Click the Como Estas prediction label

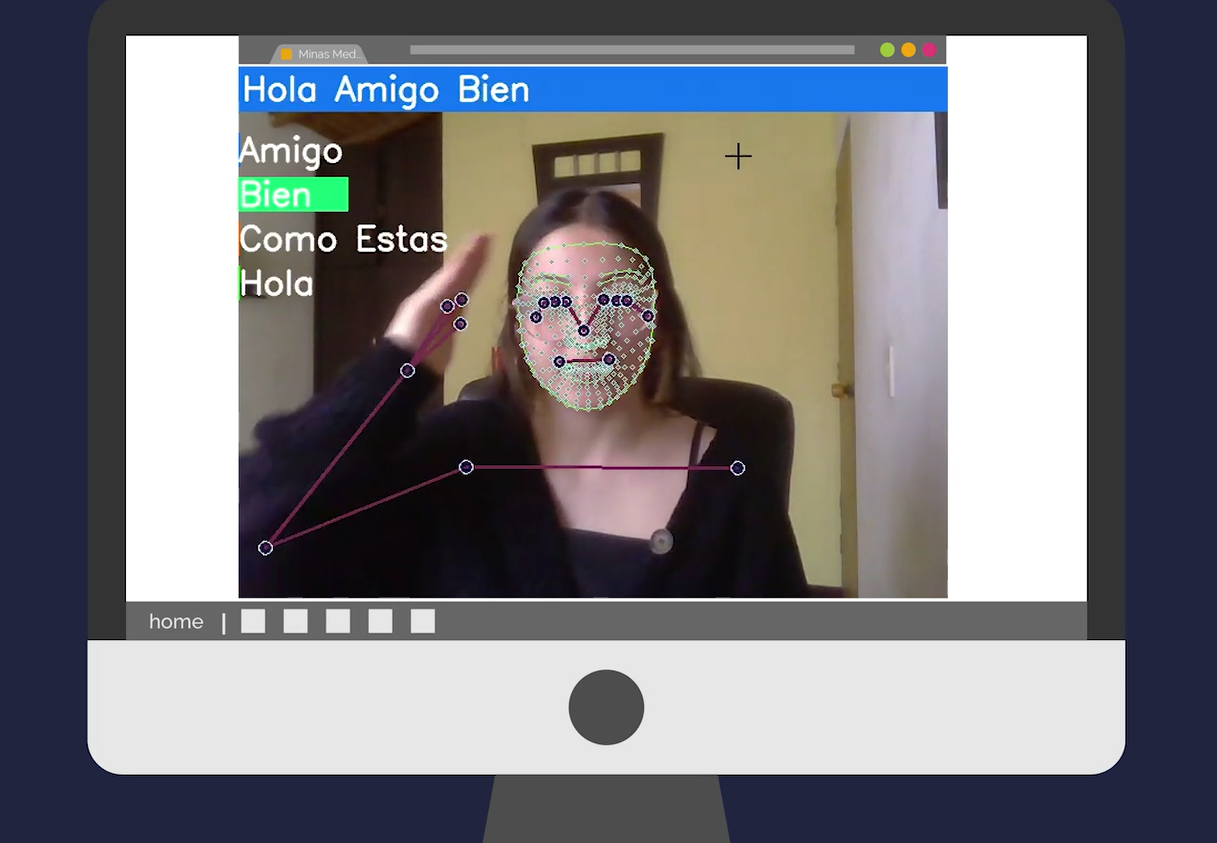(x=343, y=239)
